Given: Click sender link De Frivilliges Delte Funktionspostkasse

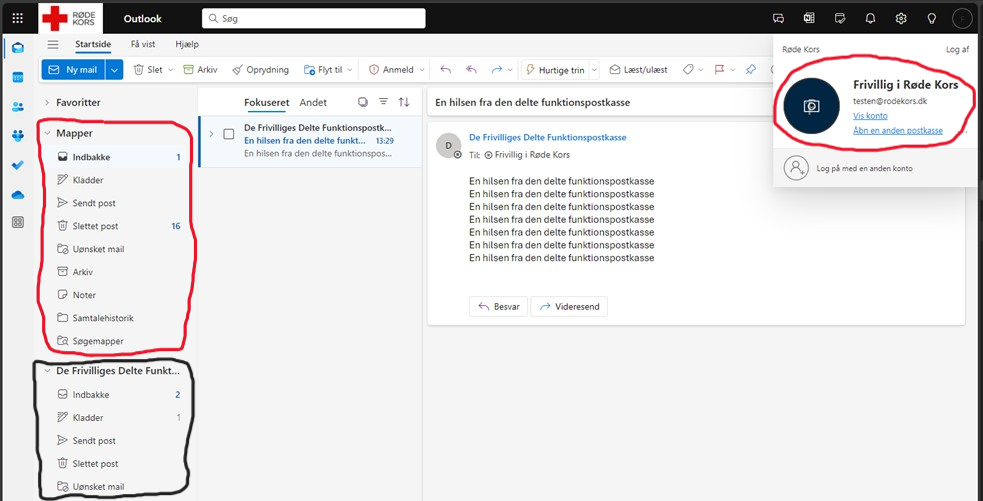Looking at the screenshot, I should [547, 137].
